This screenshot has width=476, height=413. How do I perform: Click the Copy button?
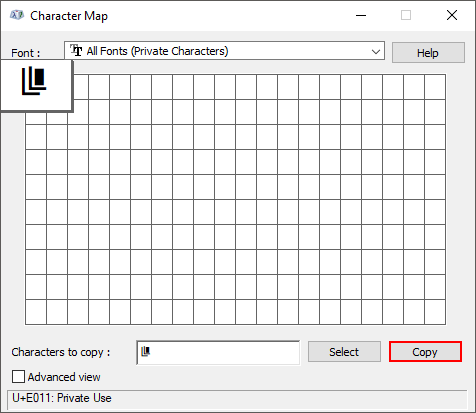(425, 351)
